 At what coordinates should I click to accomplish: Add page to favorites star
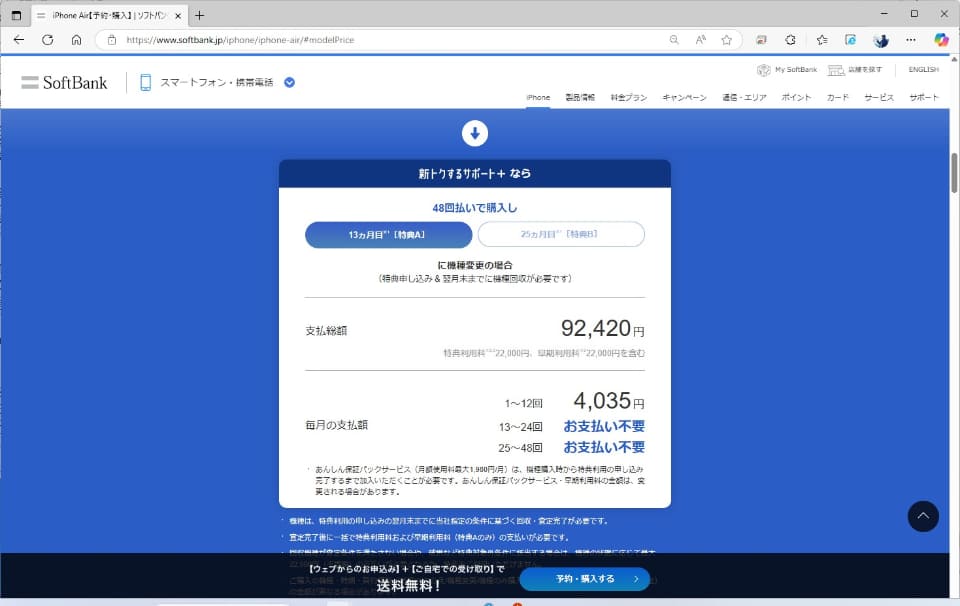[x=727, y=40]
